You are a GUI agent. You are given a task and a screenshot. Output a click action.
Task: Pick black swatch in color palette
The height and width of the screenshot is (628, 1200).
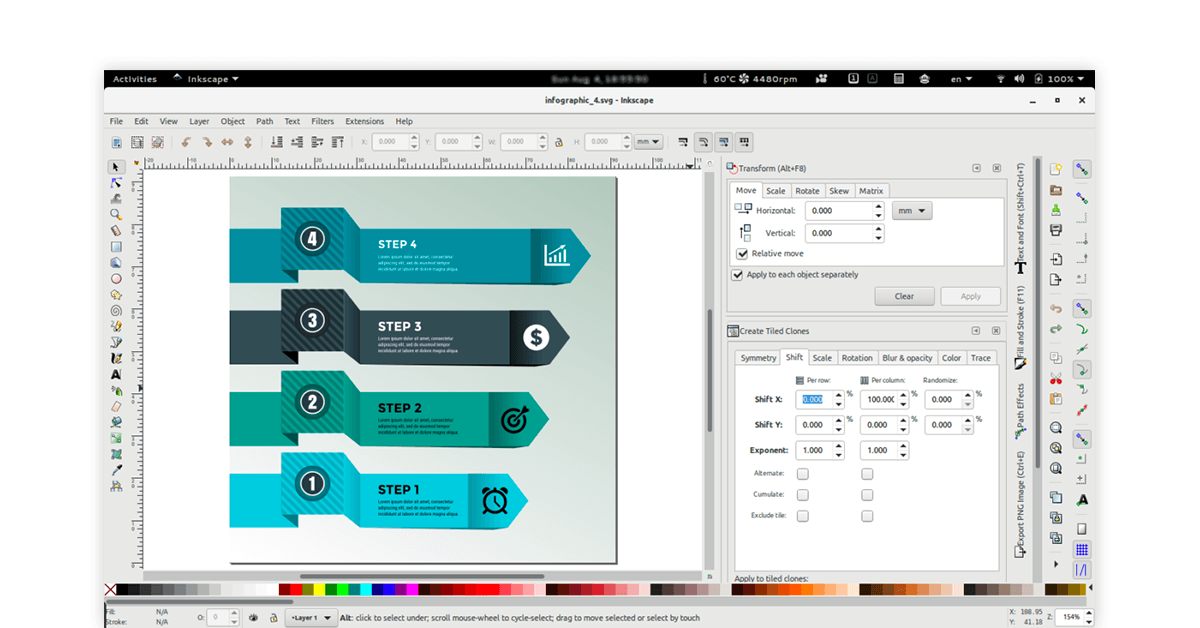[x=122, y=590]
